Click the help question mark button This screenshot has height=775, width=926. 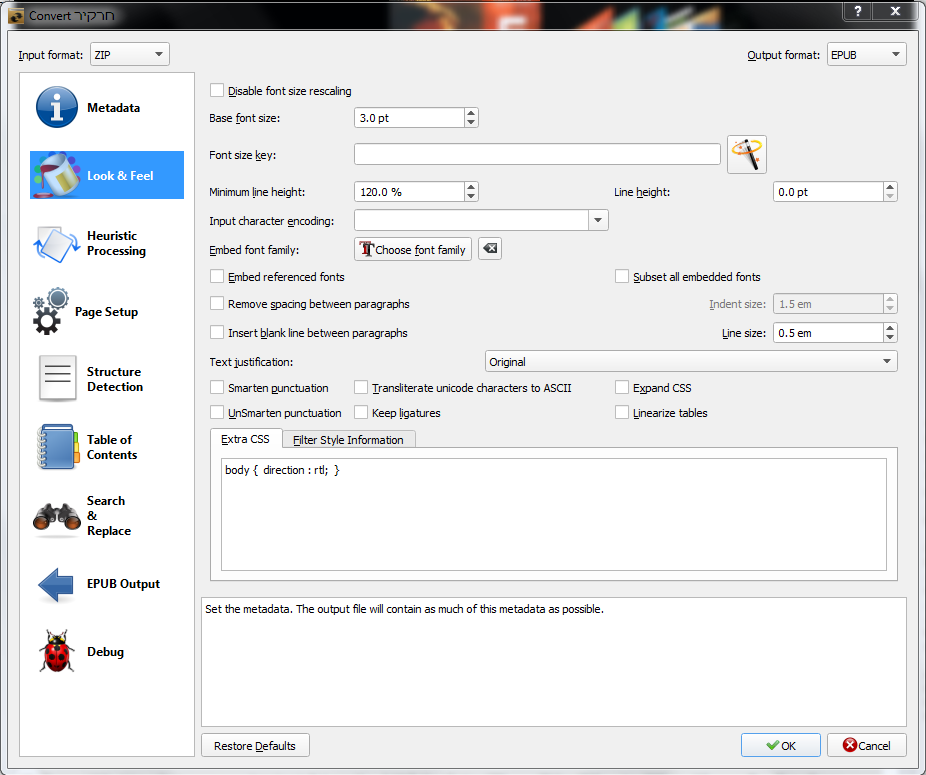coord(857,11)
